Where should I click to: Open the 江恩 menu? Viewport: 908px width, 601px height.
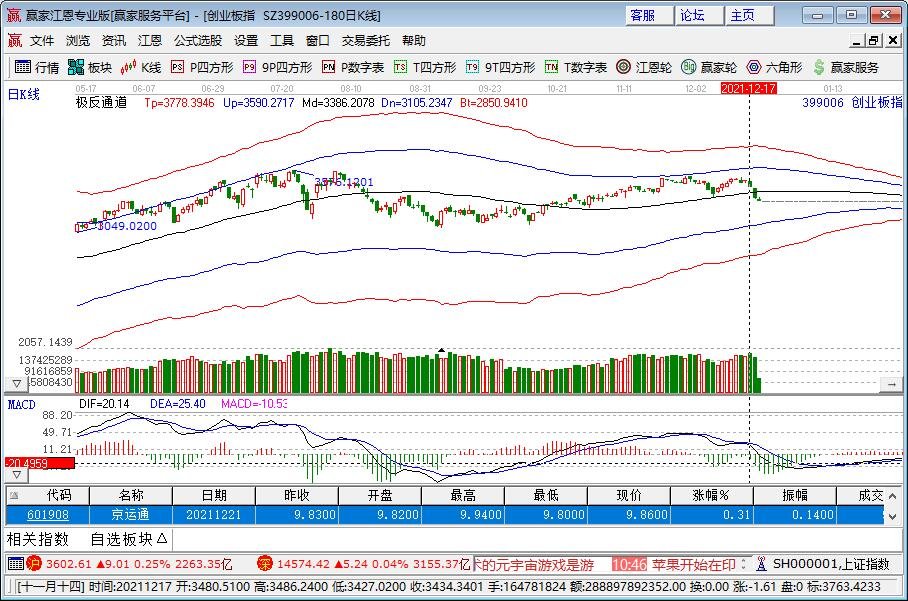149,41
